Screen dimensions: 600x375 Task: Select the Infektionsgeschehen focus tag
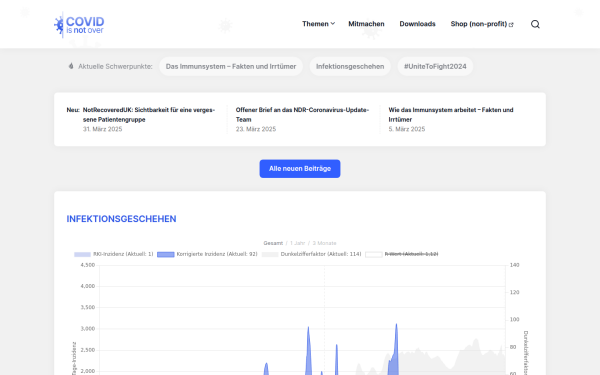click(350, 66)
